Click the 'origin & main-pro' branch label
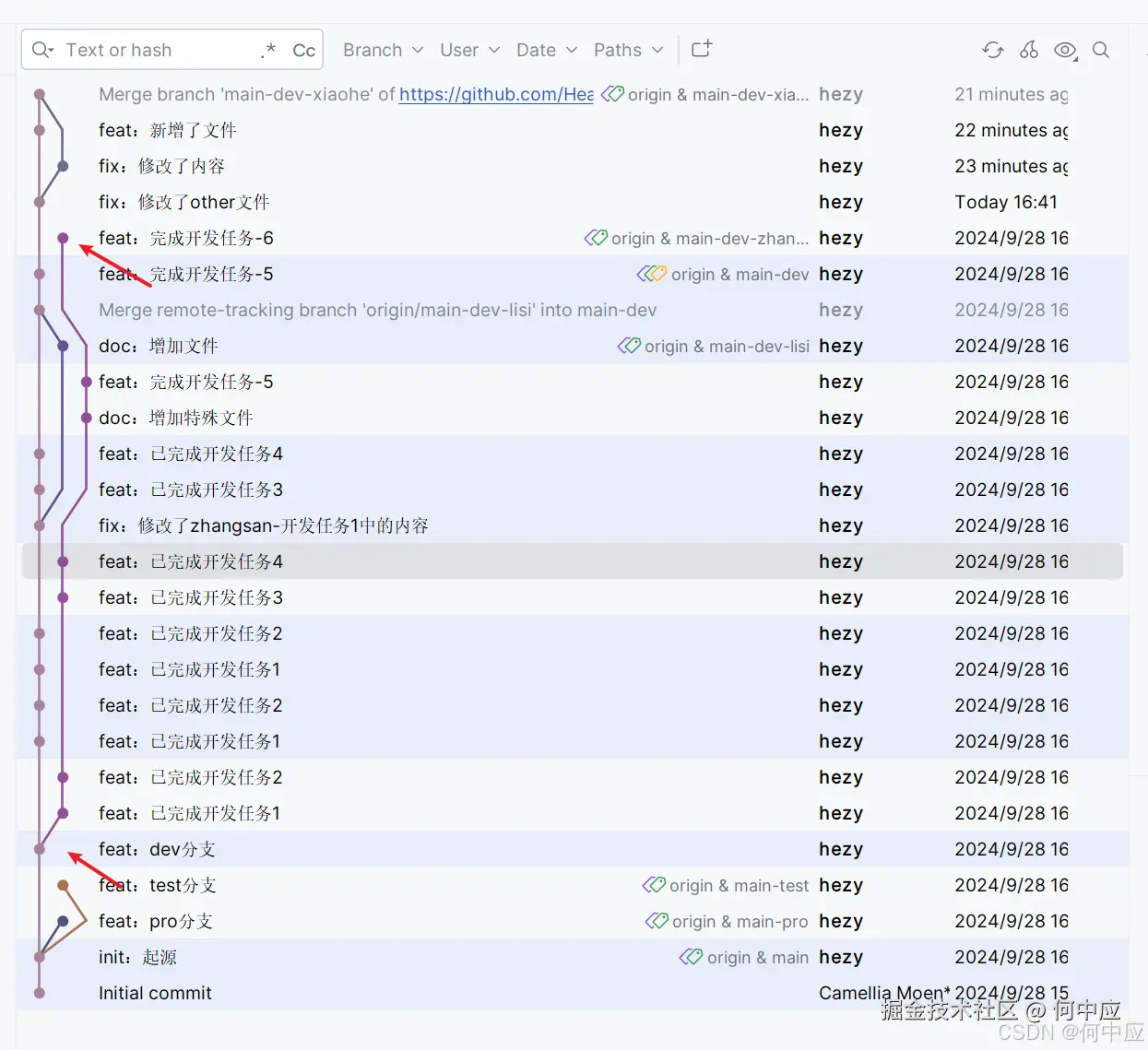This screenshot has height=1050, width=1148. click(740, 921)
